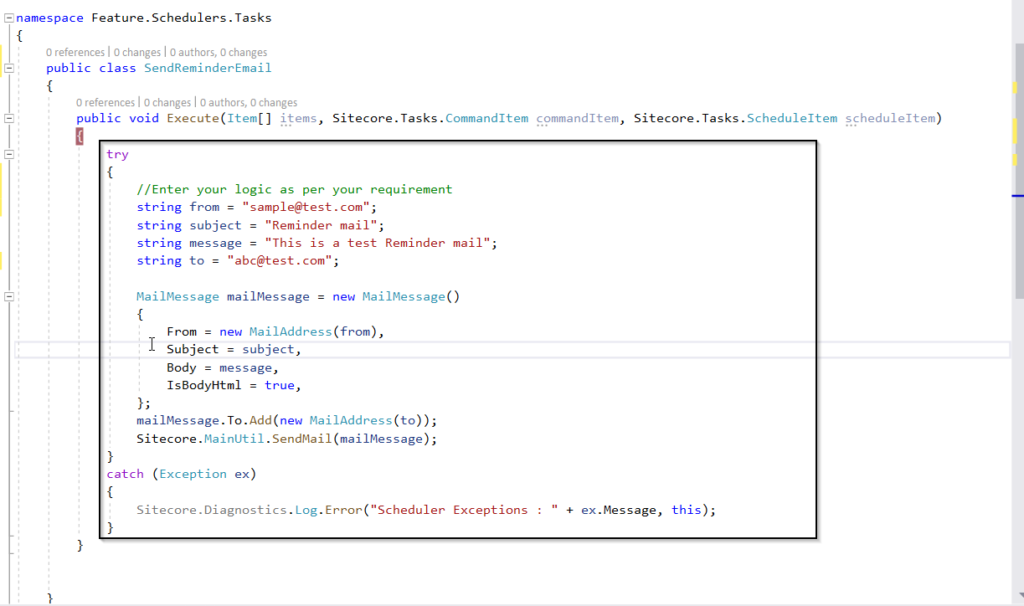Click the blue caret marker on the scrollbar
This screenshot has width=1024, height=606.
pos(1018,196)
